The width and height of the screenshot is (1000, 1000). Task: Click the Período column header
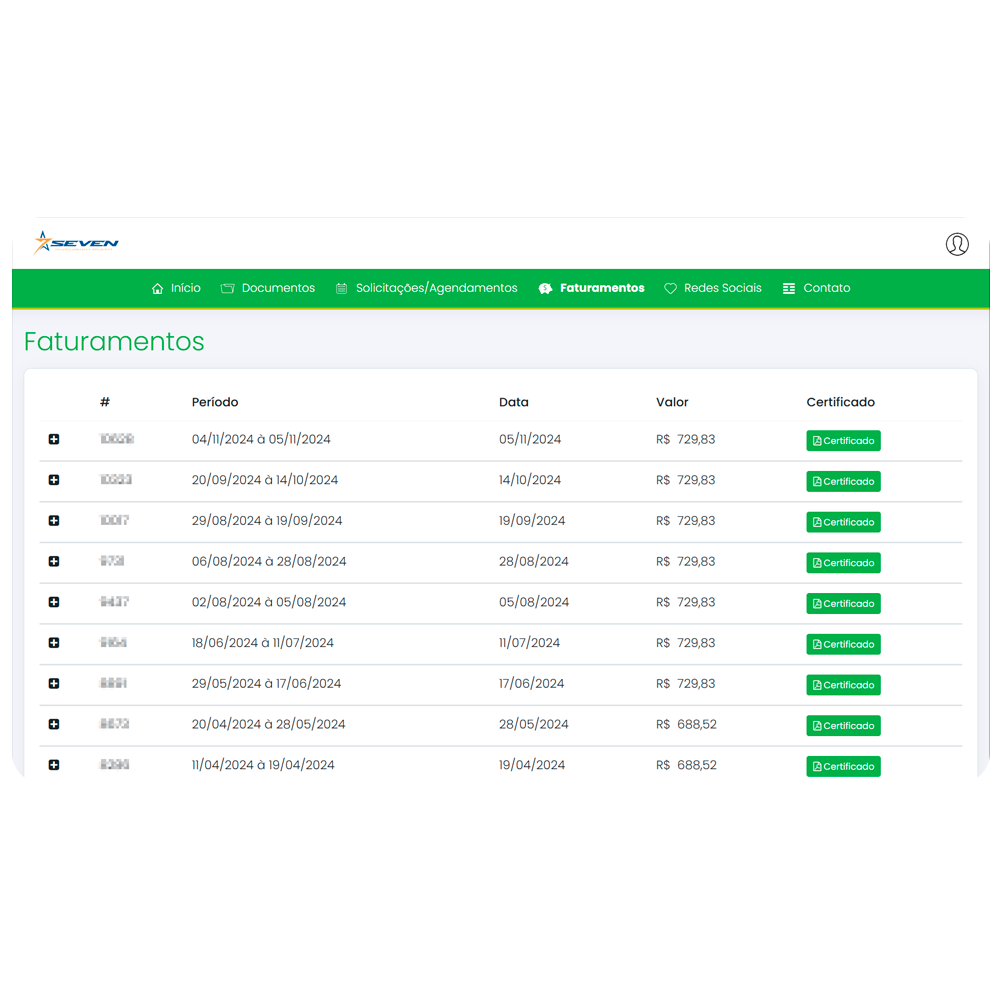(x=215, y=402)
